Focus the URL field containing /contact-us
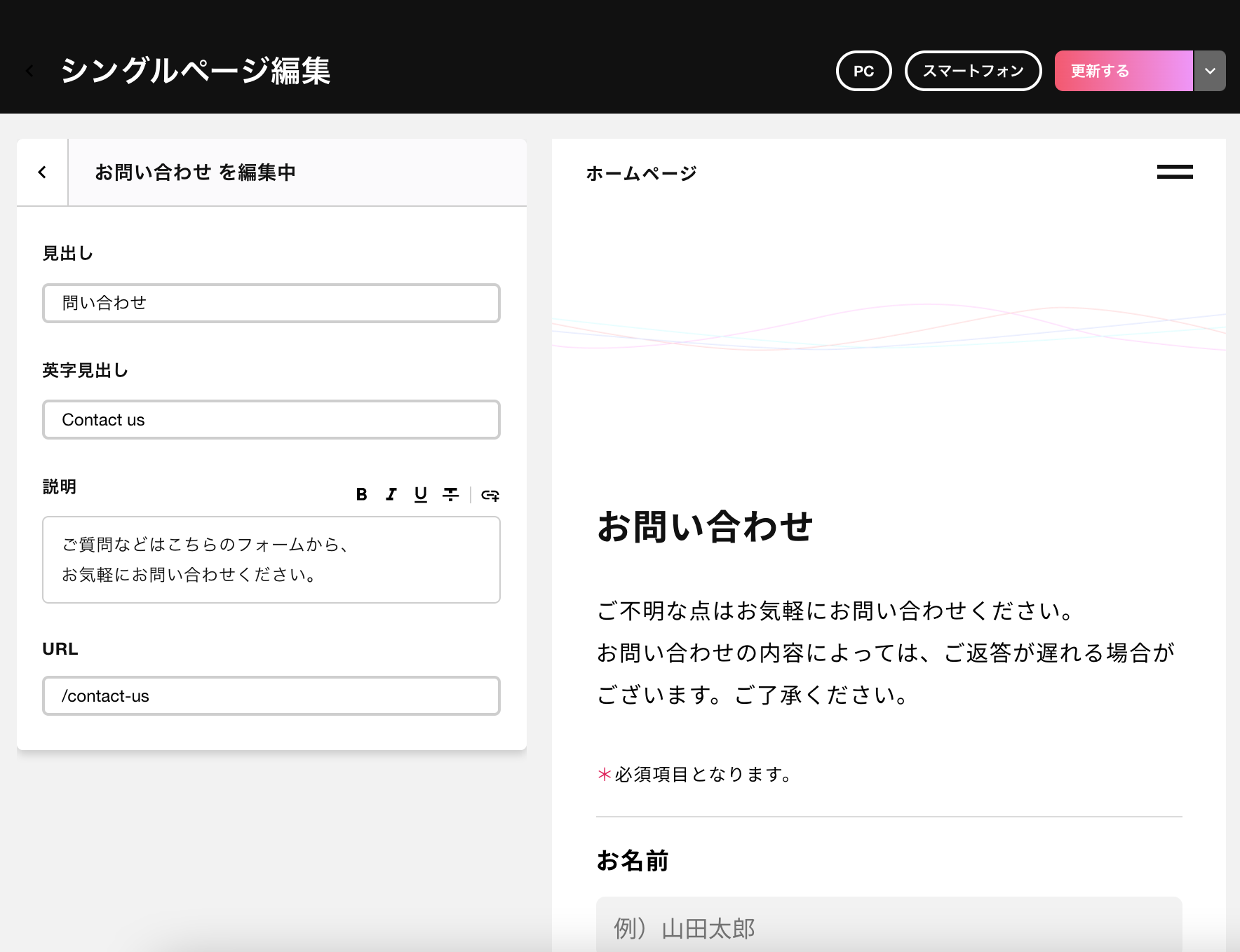This screenshot has width=1240, height=952. click(x=271, y=696)
